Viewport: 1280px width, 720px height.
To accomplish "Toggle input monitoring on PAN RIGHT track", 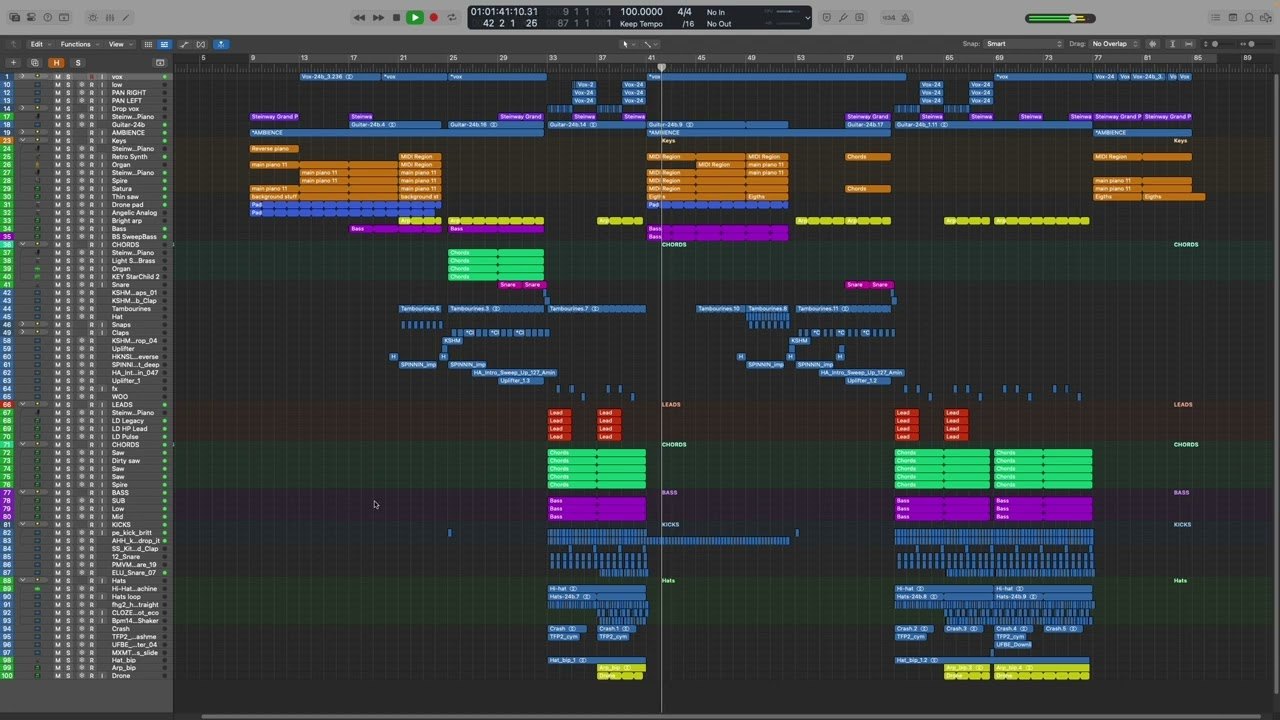I will [102, 92].
